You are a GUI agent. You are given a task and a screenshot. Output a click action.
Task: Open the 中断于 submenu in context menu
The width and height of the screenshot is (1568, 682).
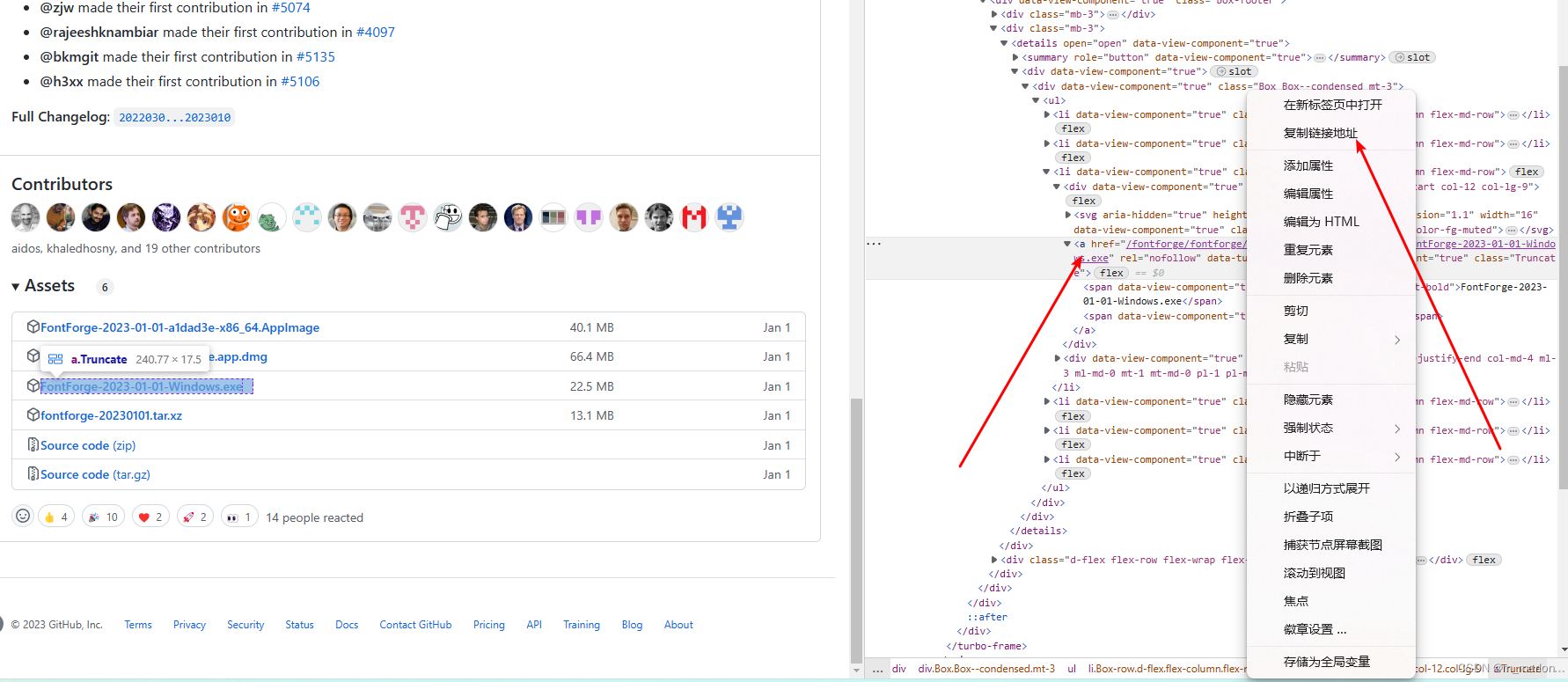[x=1330, y=456]
